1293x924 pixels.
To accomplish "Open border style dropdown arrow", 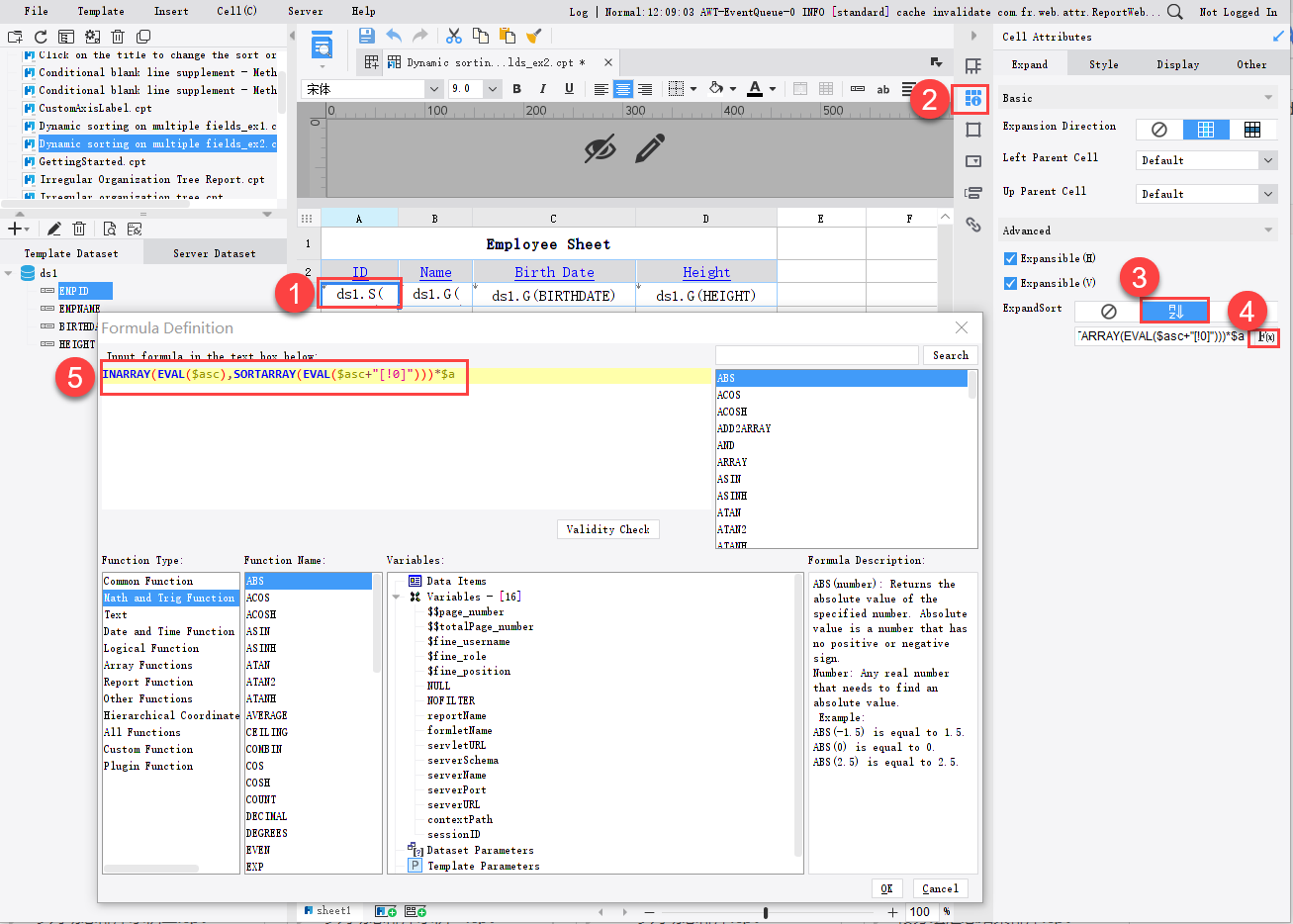I will pos(693,89).
